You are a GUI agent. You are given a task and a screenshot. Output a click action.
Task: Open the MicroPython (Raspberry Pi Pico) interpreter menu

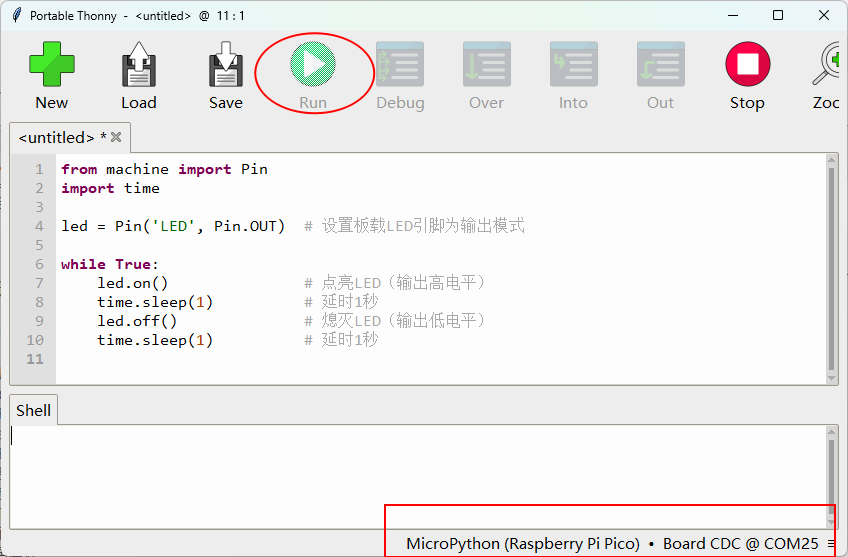523,543
